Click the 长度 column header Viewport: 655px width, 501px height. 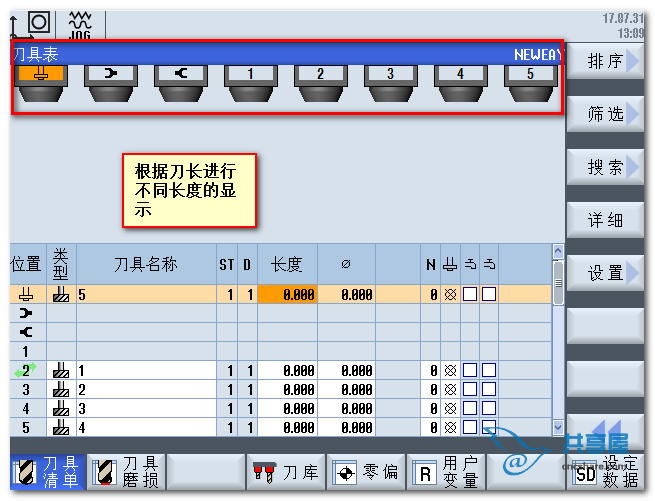click(287, 264)
